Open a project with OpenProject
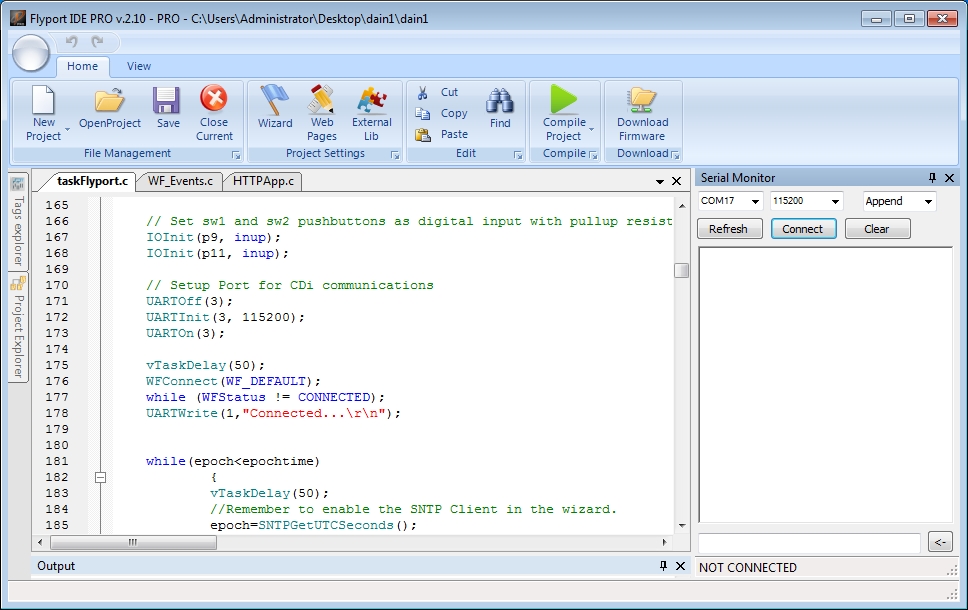968x610 pixels. tap(110, 107)
